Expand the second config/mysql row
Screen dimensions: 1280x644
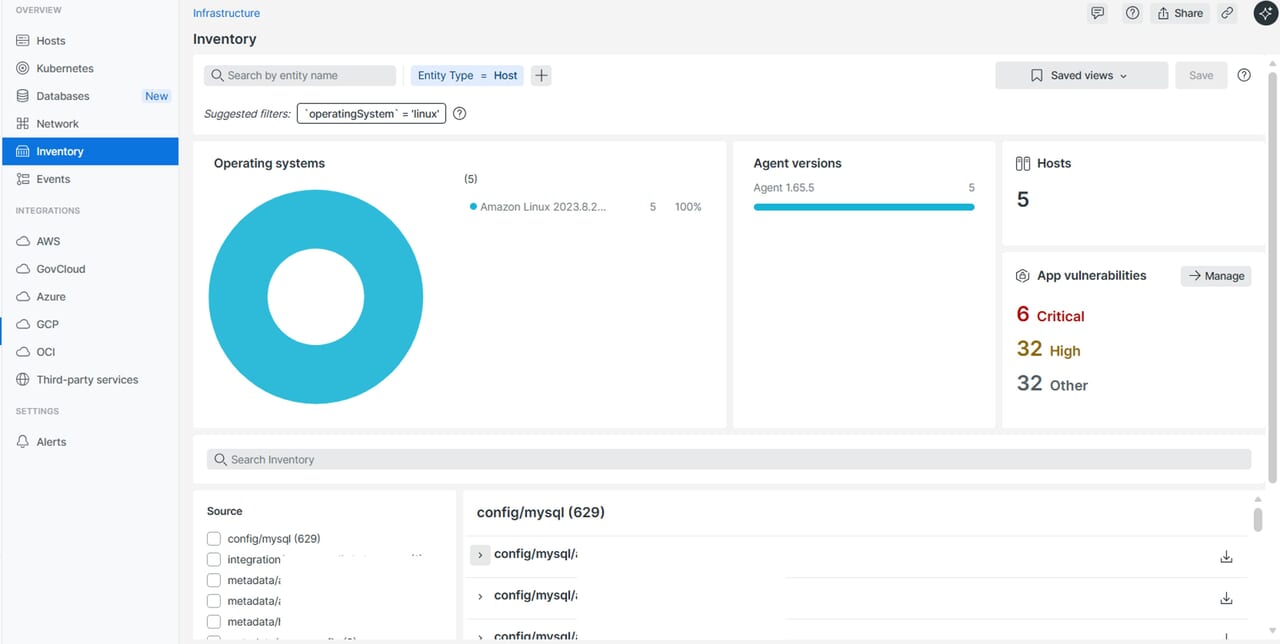[480, 596]
